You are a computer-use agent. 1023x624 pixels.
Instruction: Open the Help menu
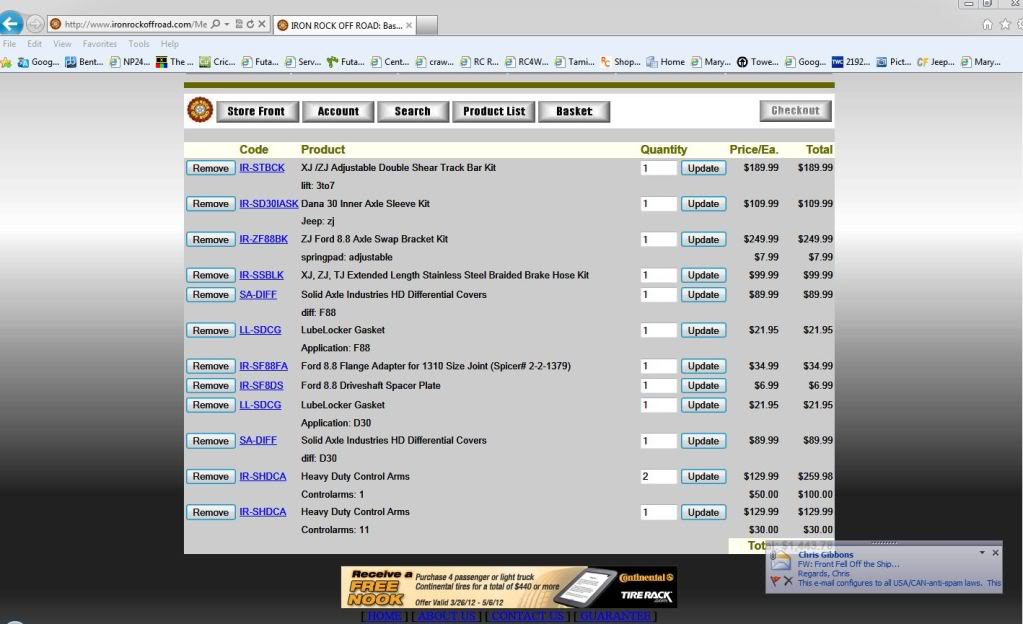click(170, 44)
